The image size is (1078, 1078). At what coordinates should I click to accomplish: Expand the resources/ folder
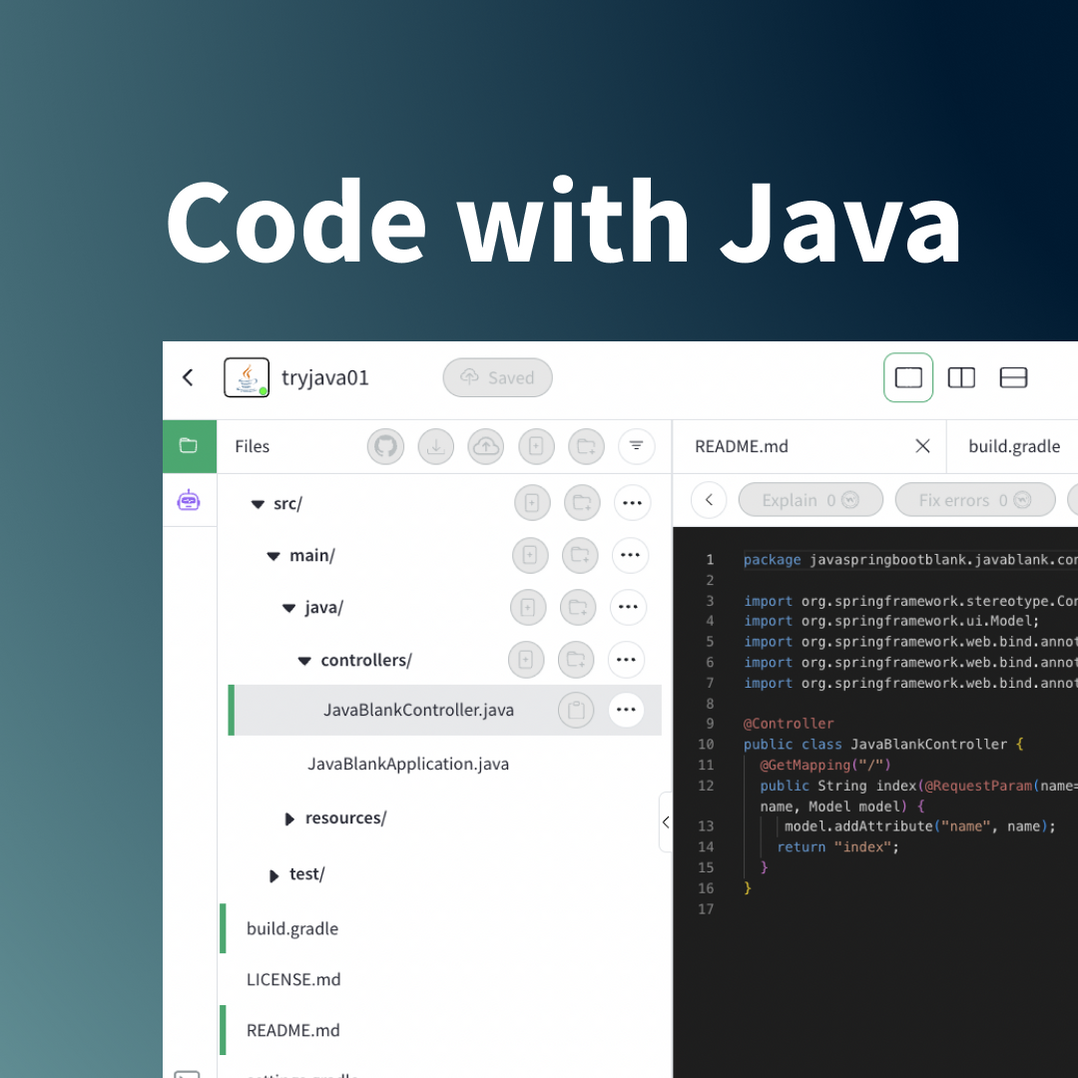coord(289,818)
